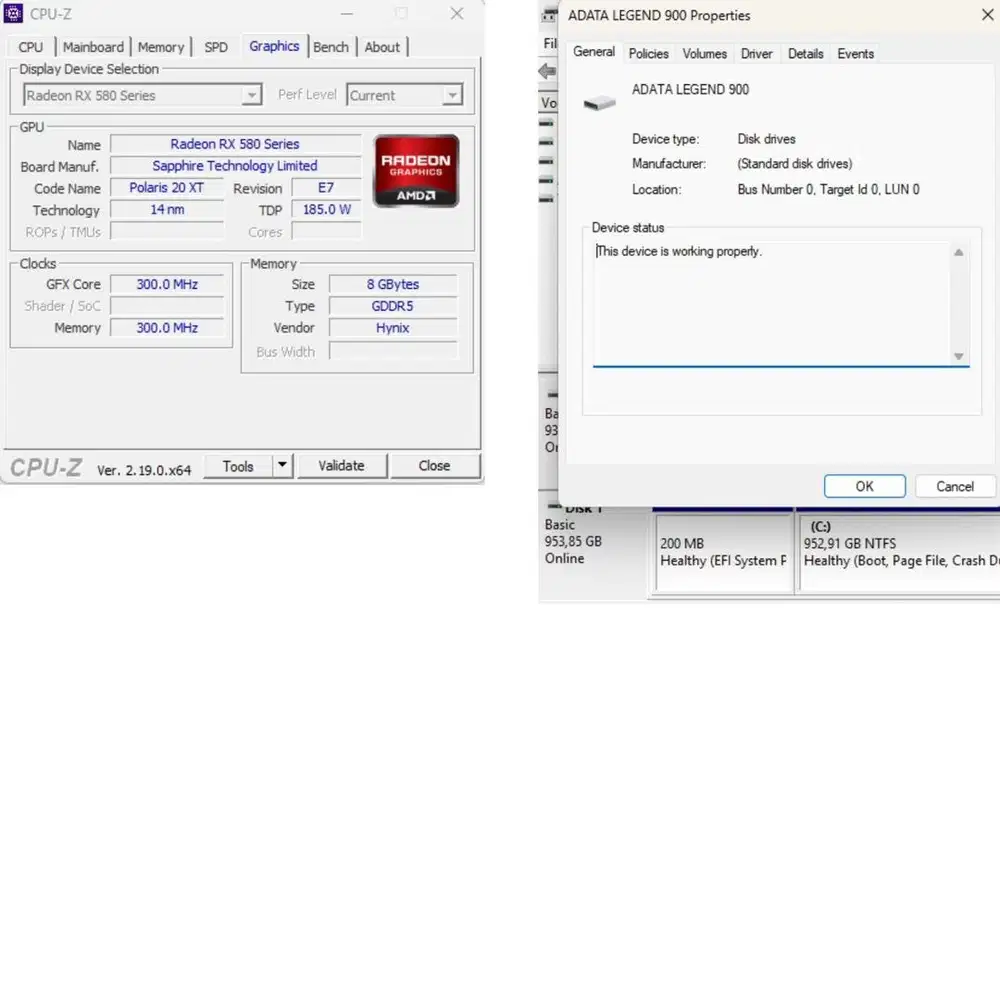Click the CPU-Z logo at the bottom left

click(x=45, y=468)
